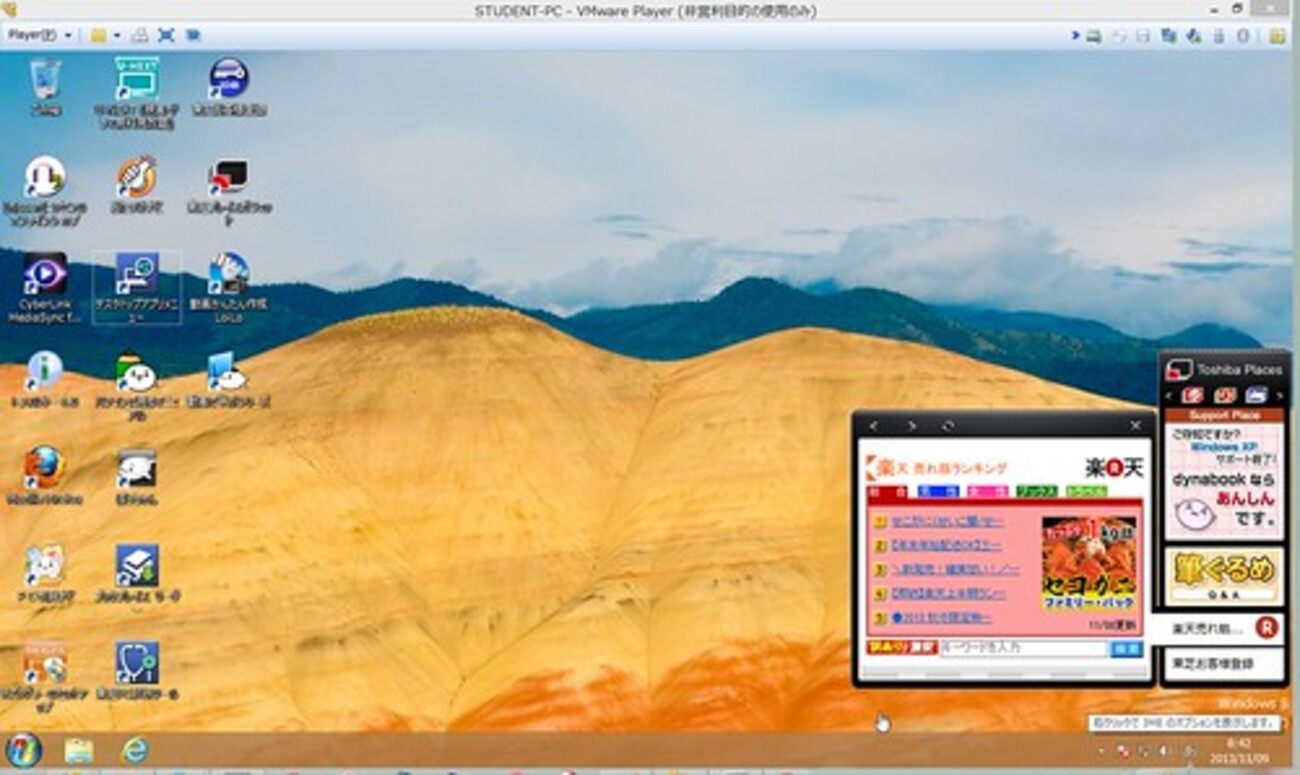This screenshot has height=775, width=1300.
Task: Click VMware fullscreen mode toolbar icon
Action: (166, 35)
